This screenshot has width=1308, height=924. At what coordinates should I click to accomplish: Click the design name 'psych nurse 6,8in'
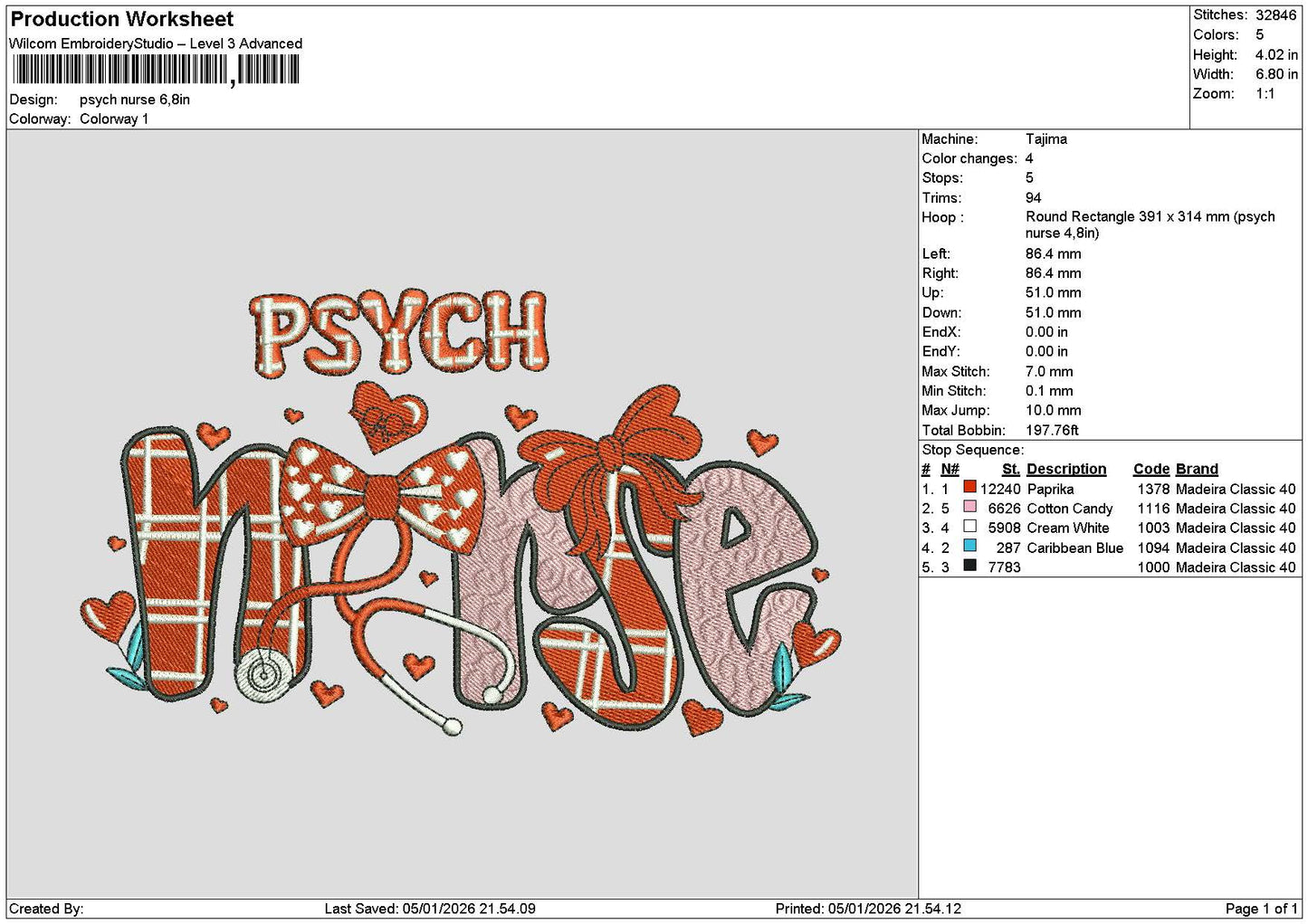pos(135,100)
